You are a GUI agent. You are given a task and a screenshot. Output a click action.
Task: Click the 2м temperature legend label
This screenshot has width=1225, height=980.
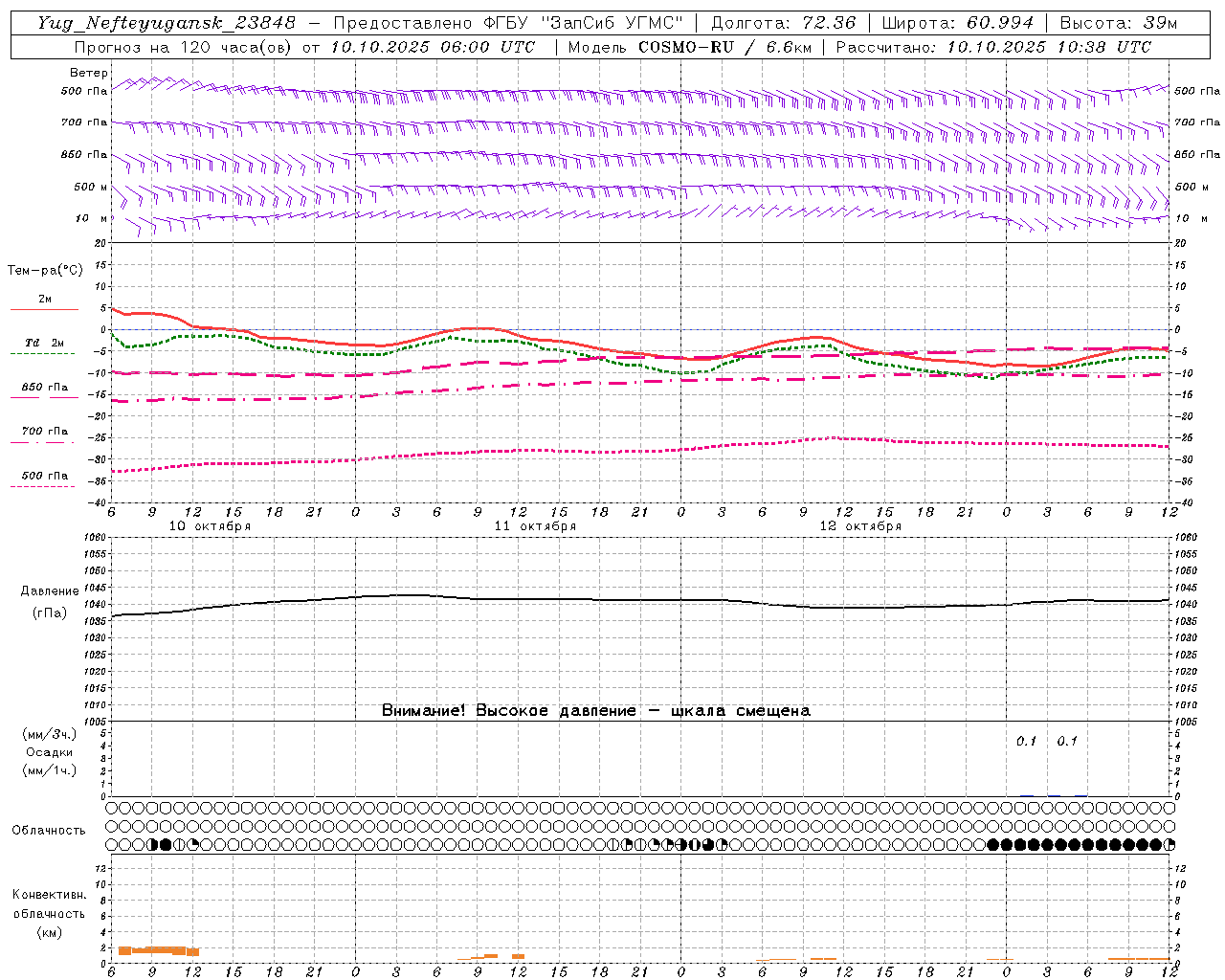point(45,299)
